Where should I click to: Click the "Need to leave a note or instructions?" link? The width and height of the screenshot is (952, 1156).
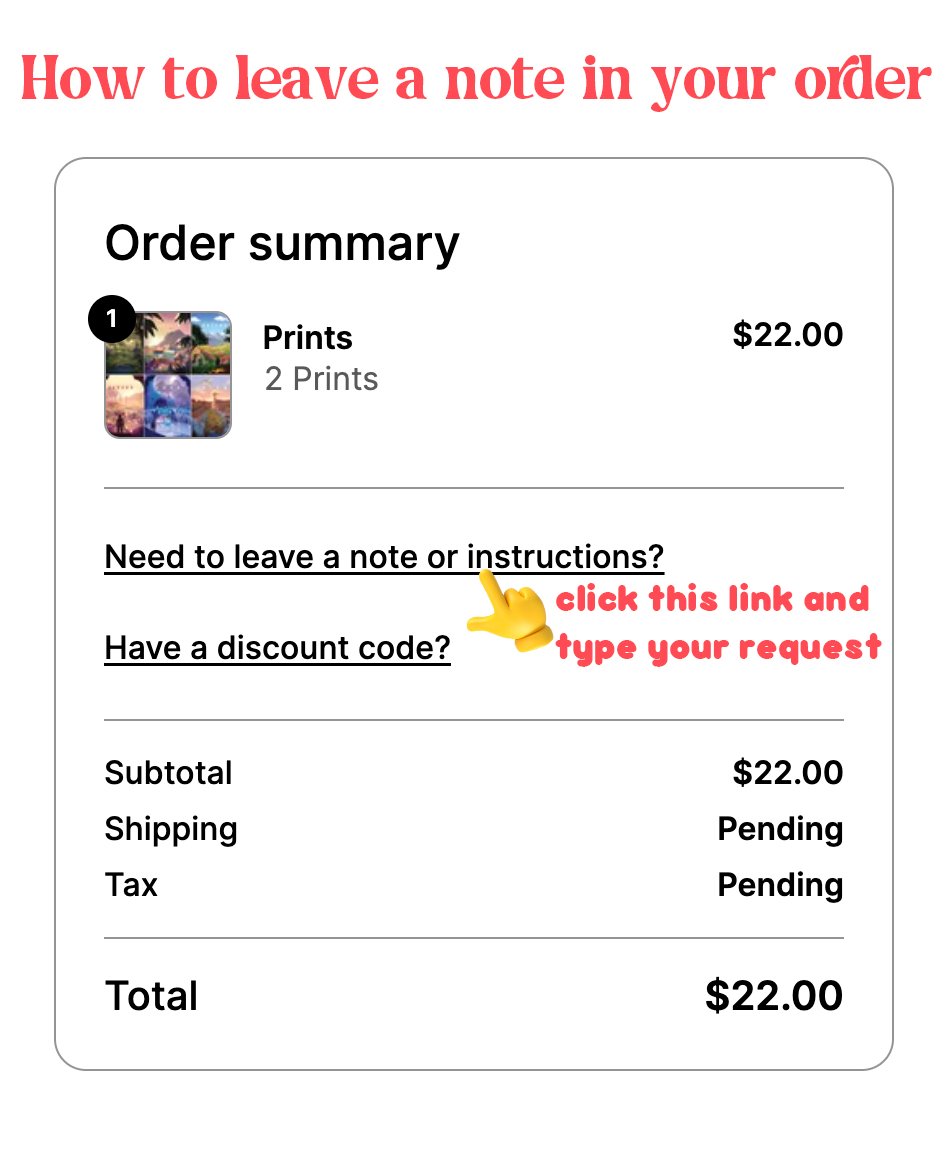point(384,557)
